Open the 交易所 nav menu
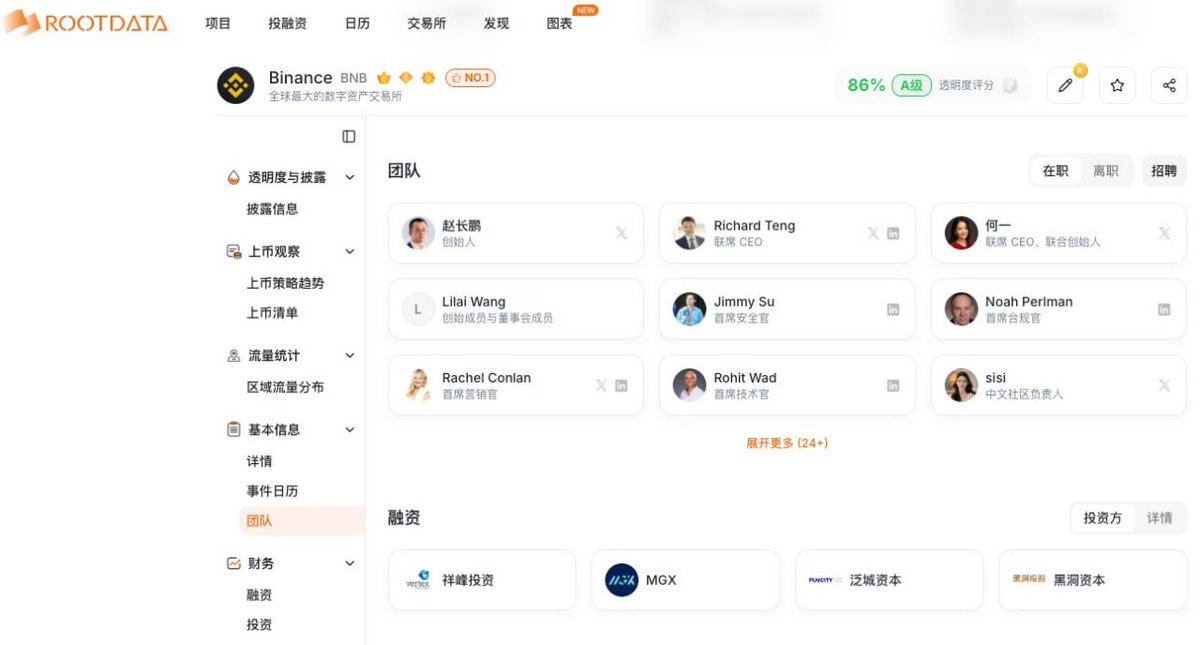Screen dimensions: 1200x645 click(x=427, y=23)
